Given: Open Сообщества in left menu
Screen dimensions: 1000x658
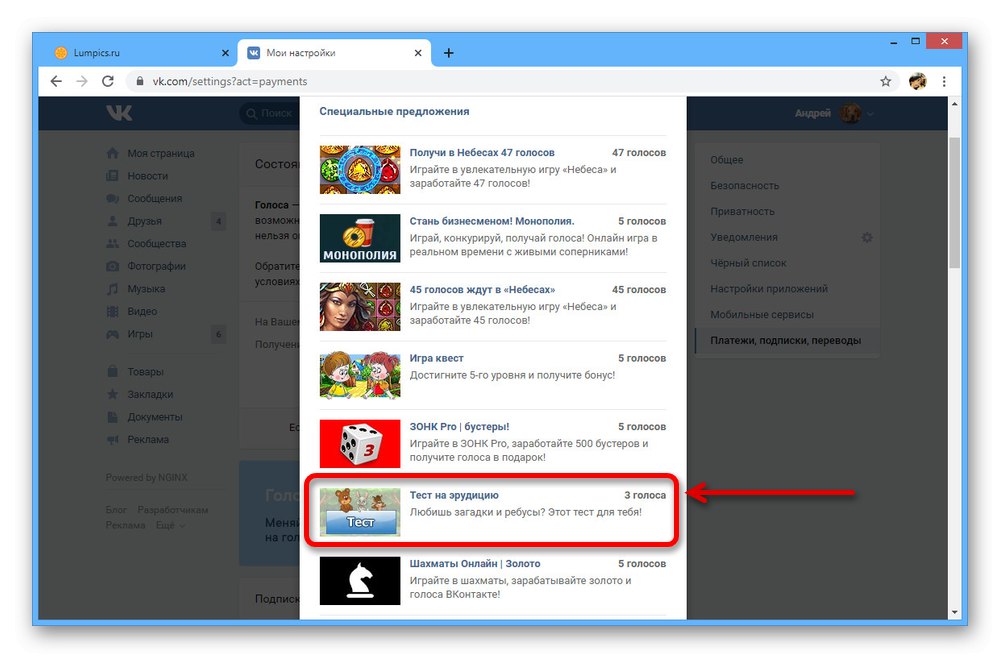Looking at the screenshot, I should (x=146, y=244).
